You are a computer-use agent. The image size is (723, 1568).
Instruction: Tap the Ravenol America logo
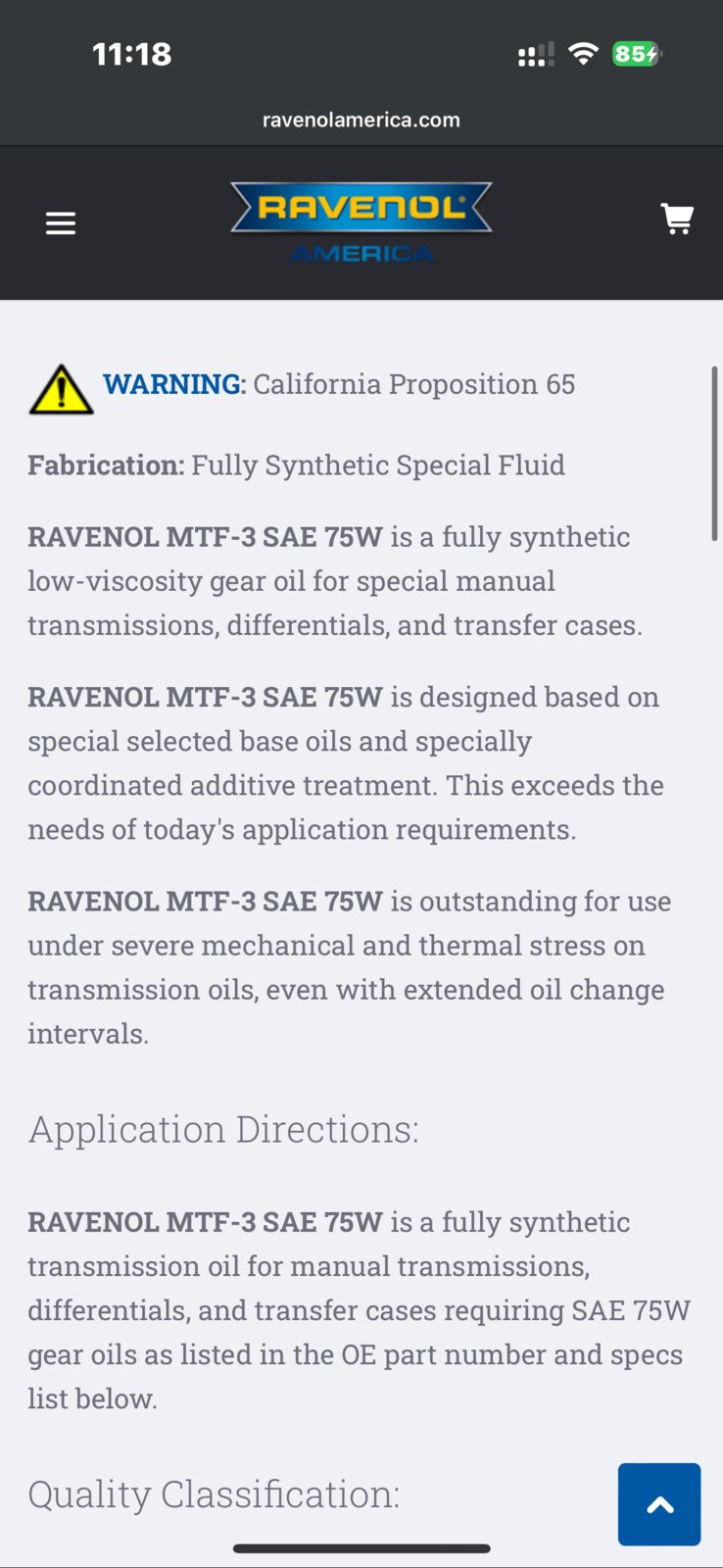361,222
